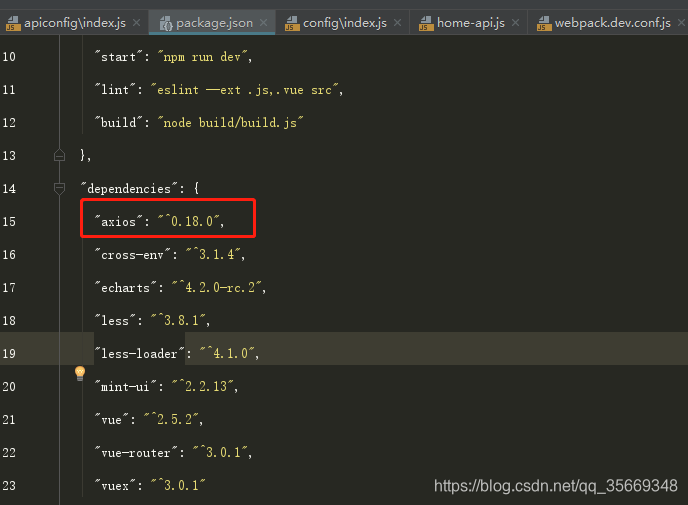This screenshot has width=688, height=505.
Task: Click the "start" script key
Action: tap(118, 57)
